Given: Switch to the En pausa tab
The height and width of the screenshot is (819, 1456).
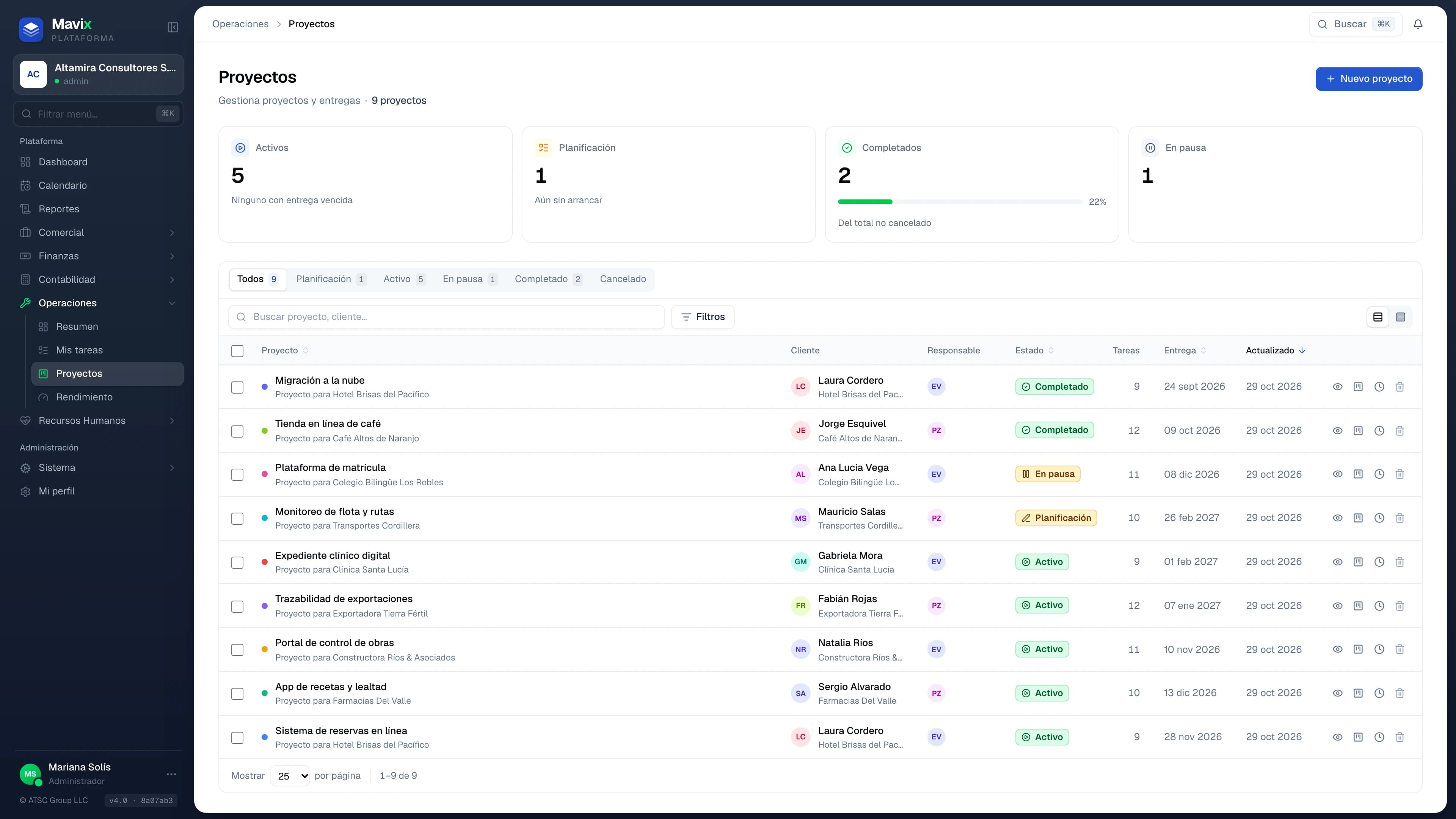Looking at the screenshot, I should (x=470, y=279).
